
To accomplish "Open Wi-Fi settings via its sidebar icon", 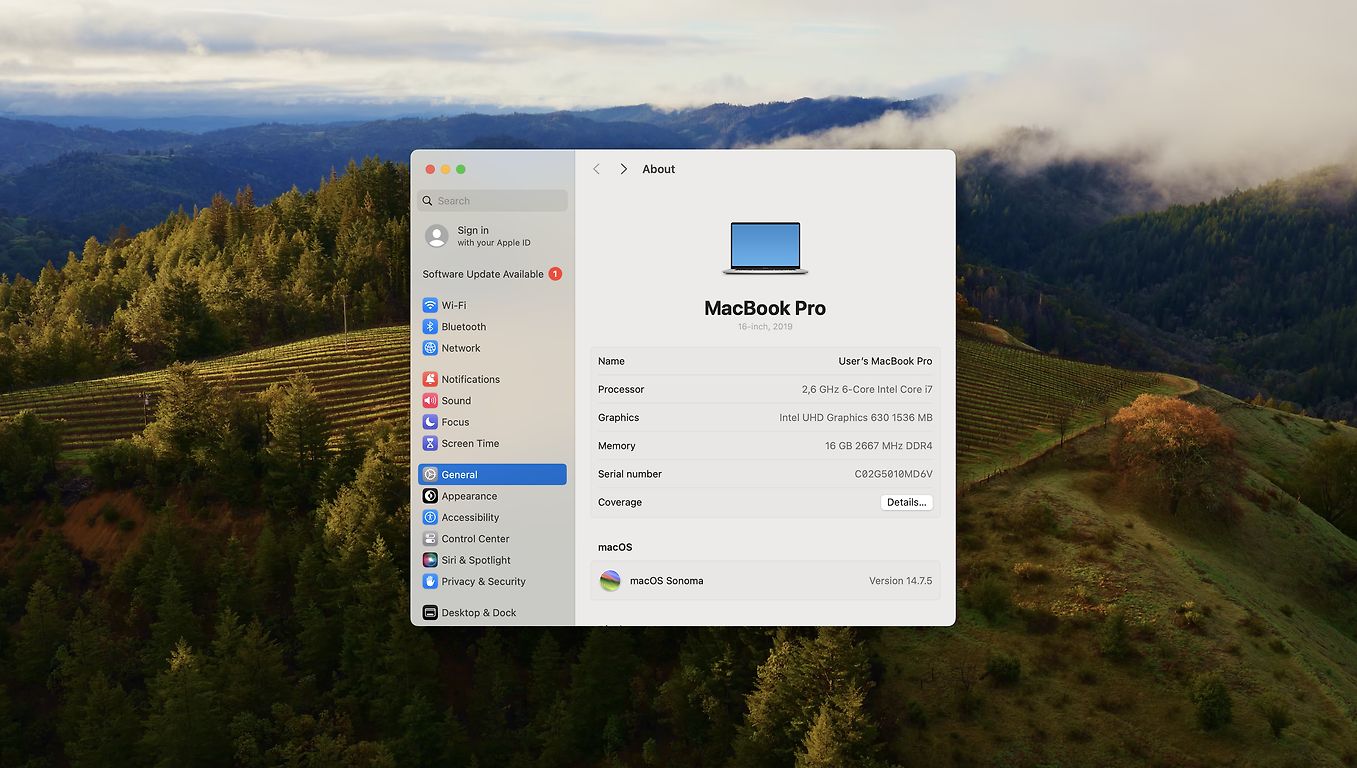I will [430, 305].
